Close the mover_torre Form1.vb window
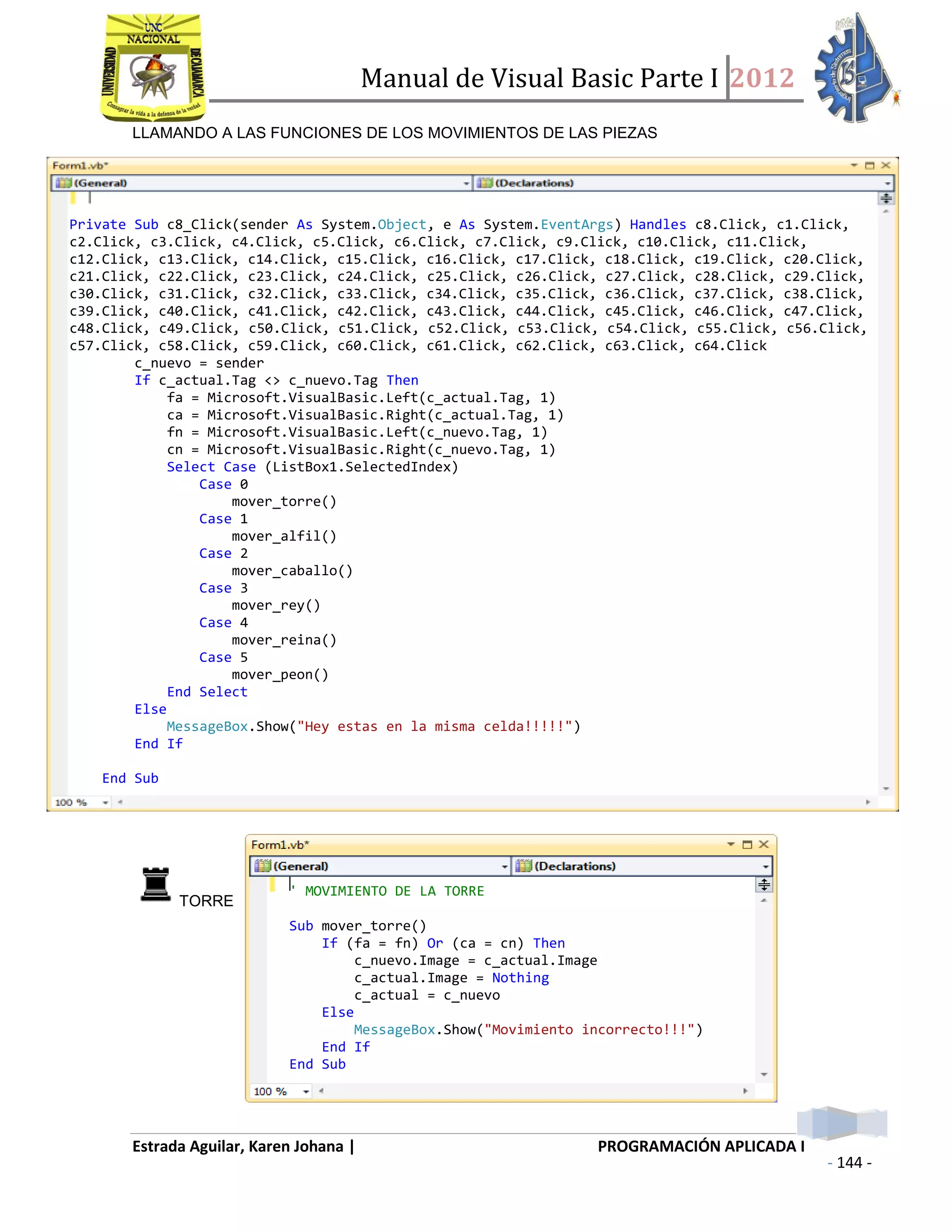Viewport: 952px width, 1232px height. (764, 844)
